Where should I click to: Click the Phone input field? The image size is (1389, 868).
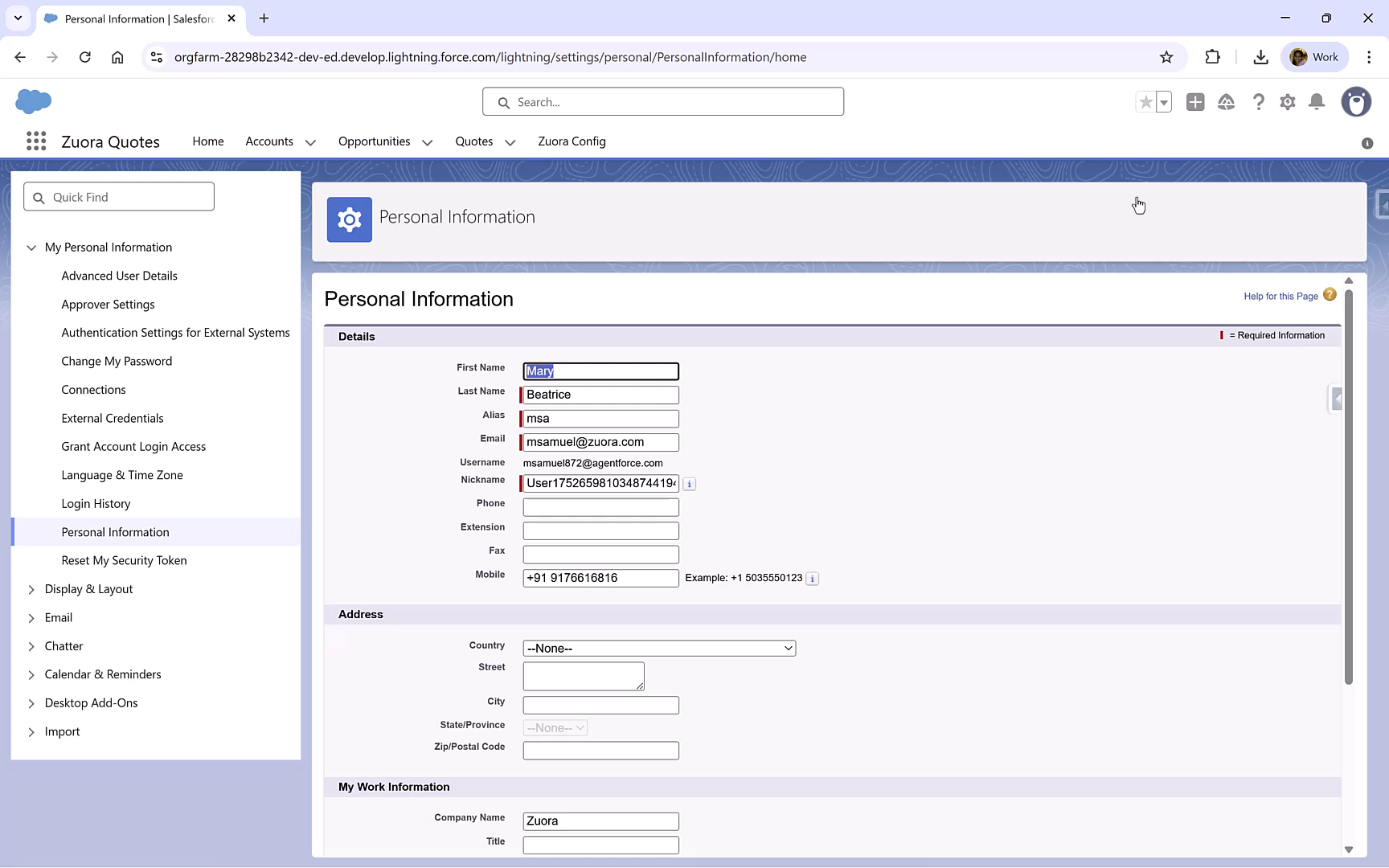[x=600, y=506]
